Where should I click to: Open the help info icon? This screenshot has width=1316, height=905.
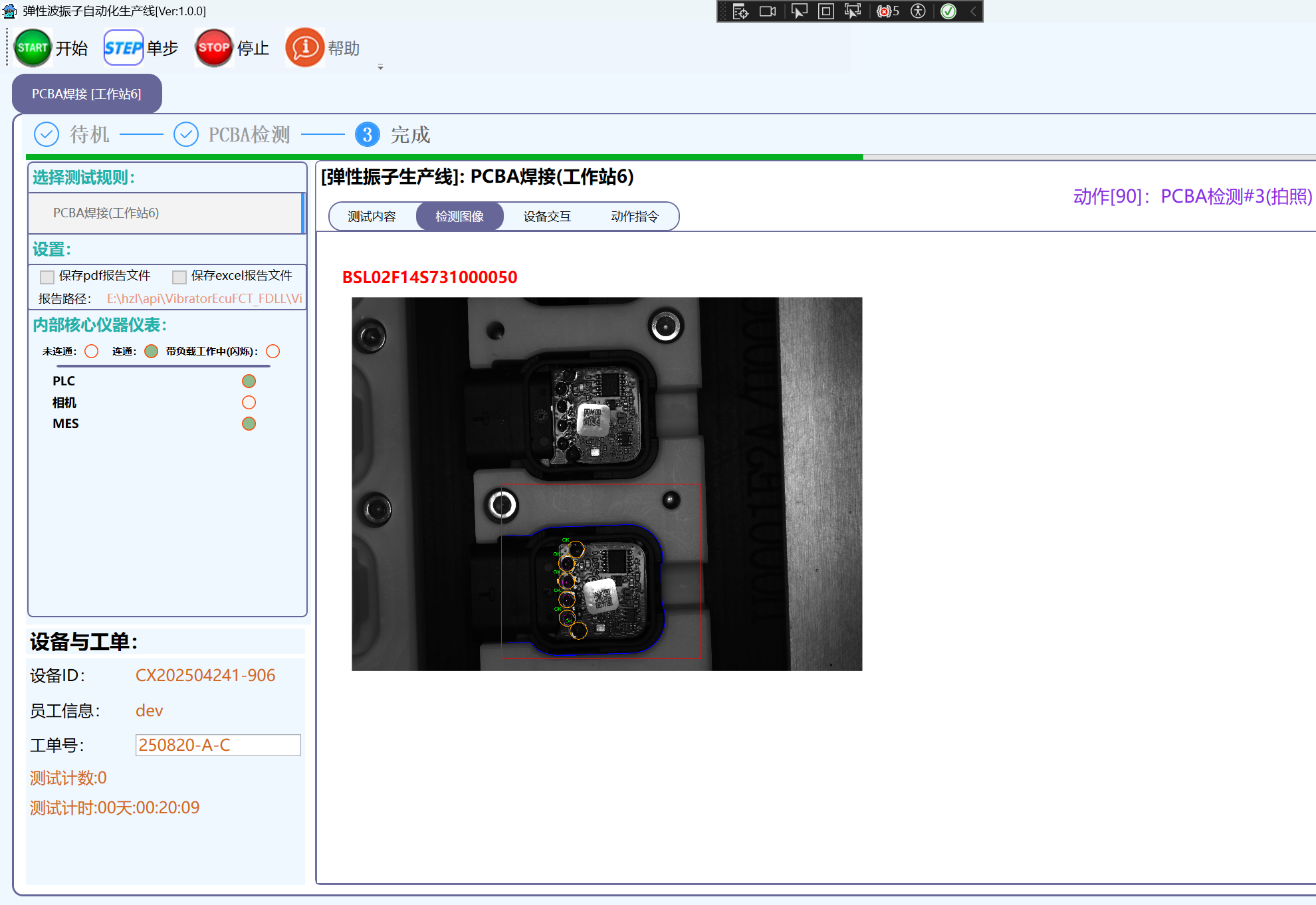304,48
